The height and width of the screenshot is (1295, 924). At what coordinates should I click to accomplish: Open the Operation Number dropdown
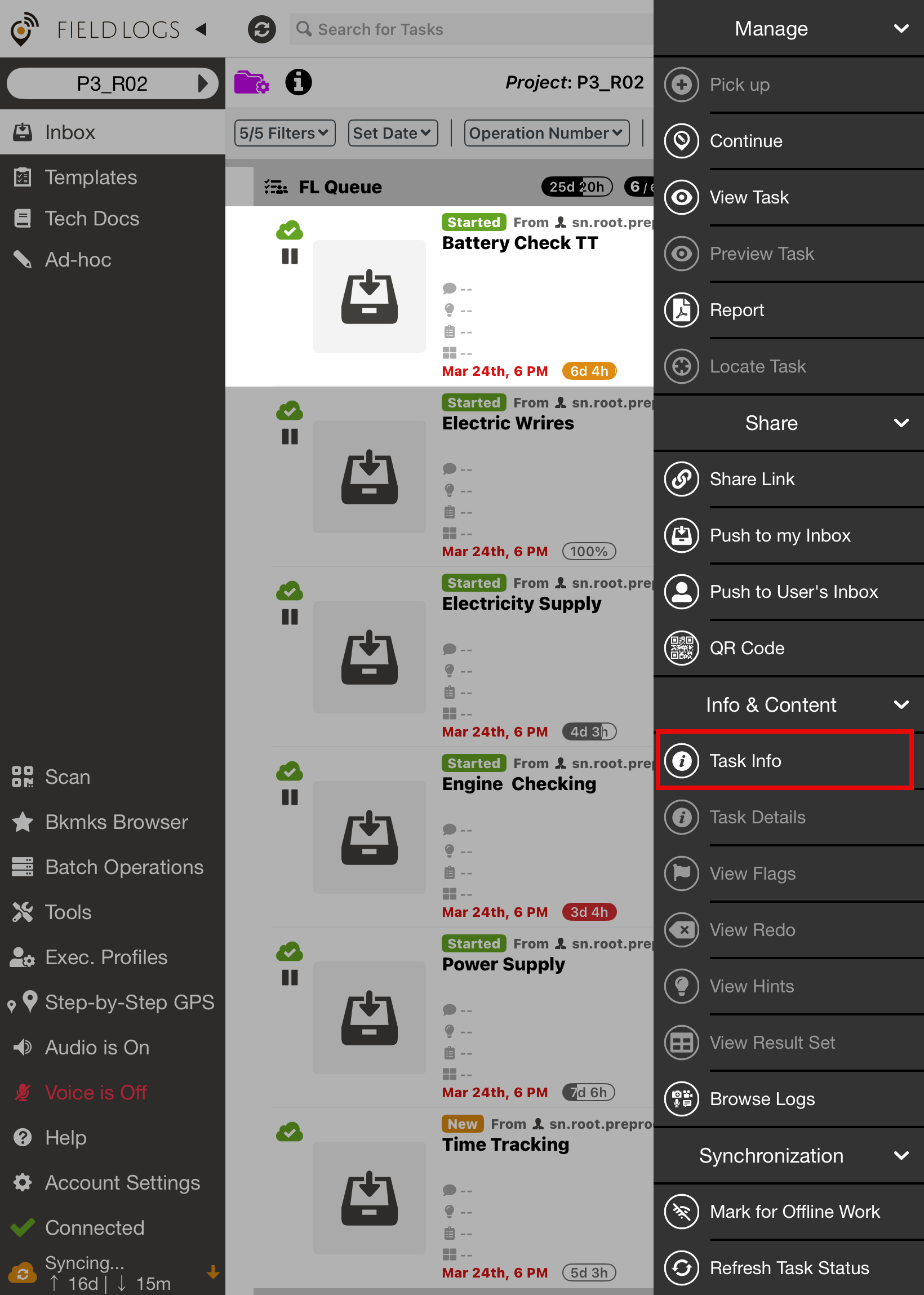point(545,133)
